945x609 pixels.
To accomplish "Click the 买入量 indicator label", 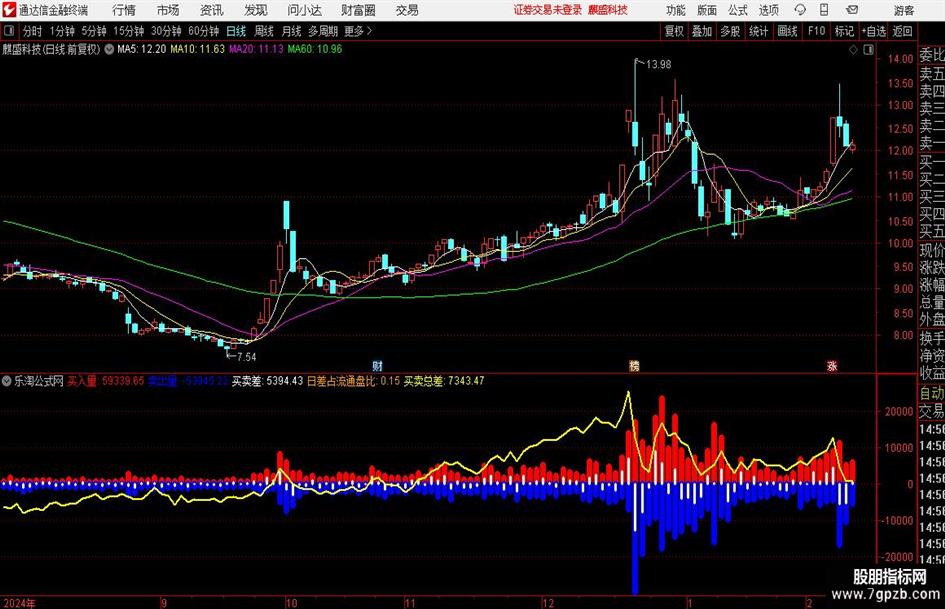I will point(82,381).
